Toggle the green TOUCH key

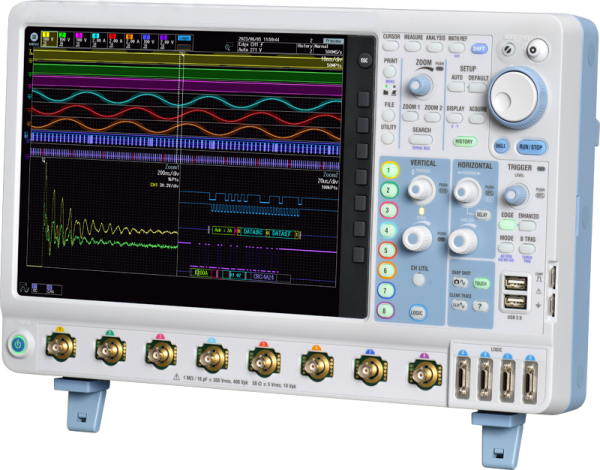point(481,284)
